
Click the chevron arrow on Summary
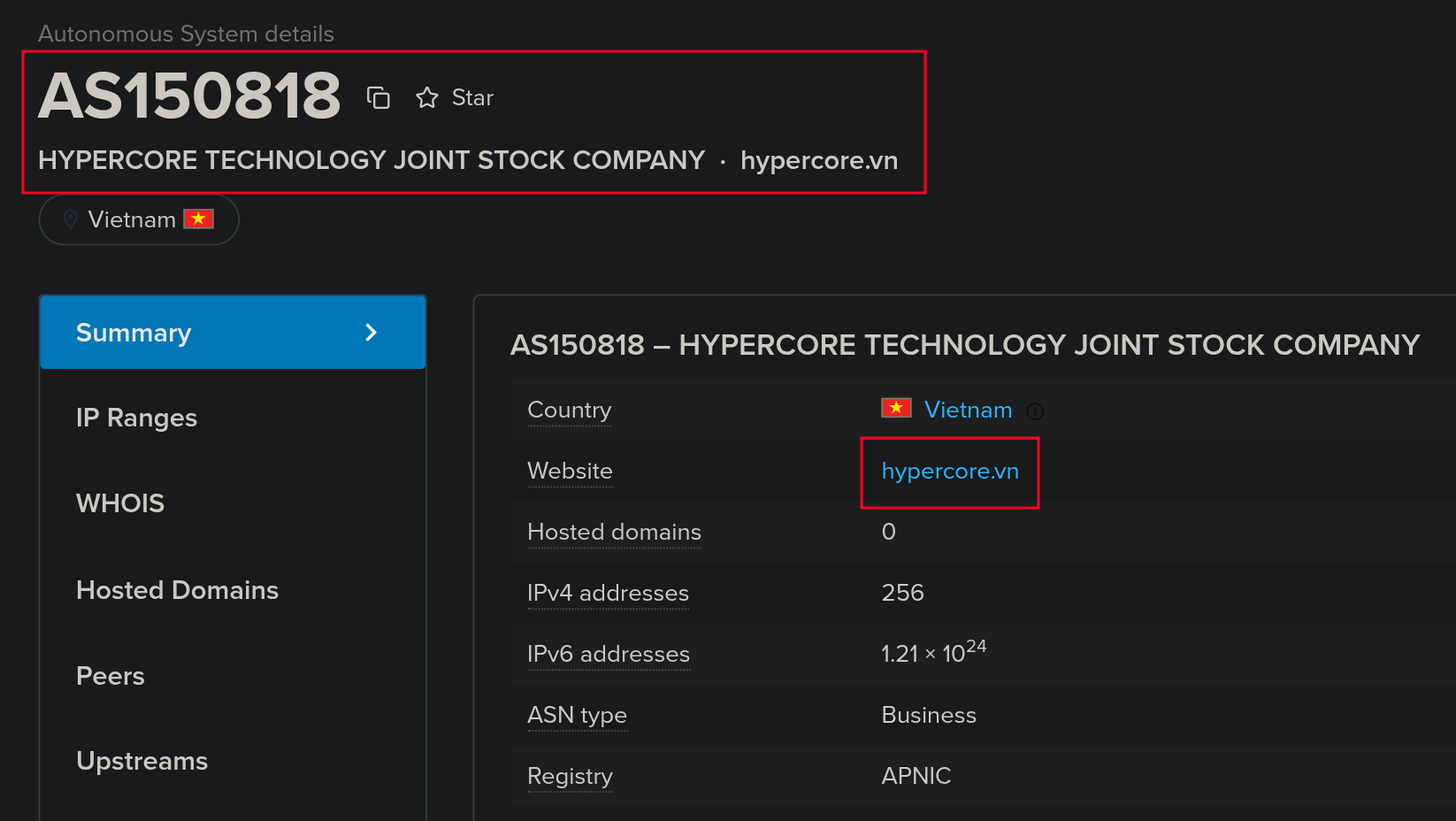[372, 333]
